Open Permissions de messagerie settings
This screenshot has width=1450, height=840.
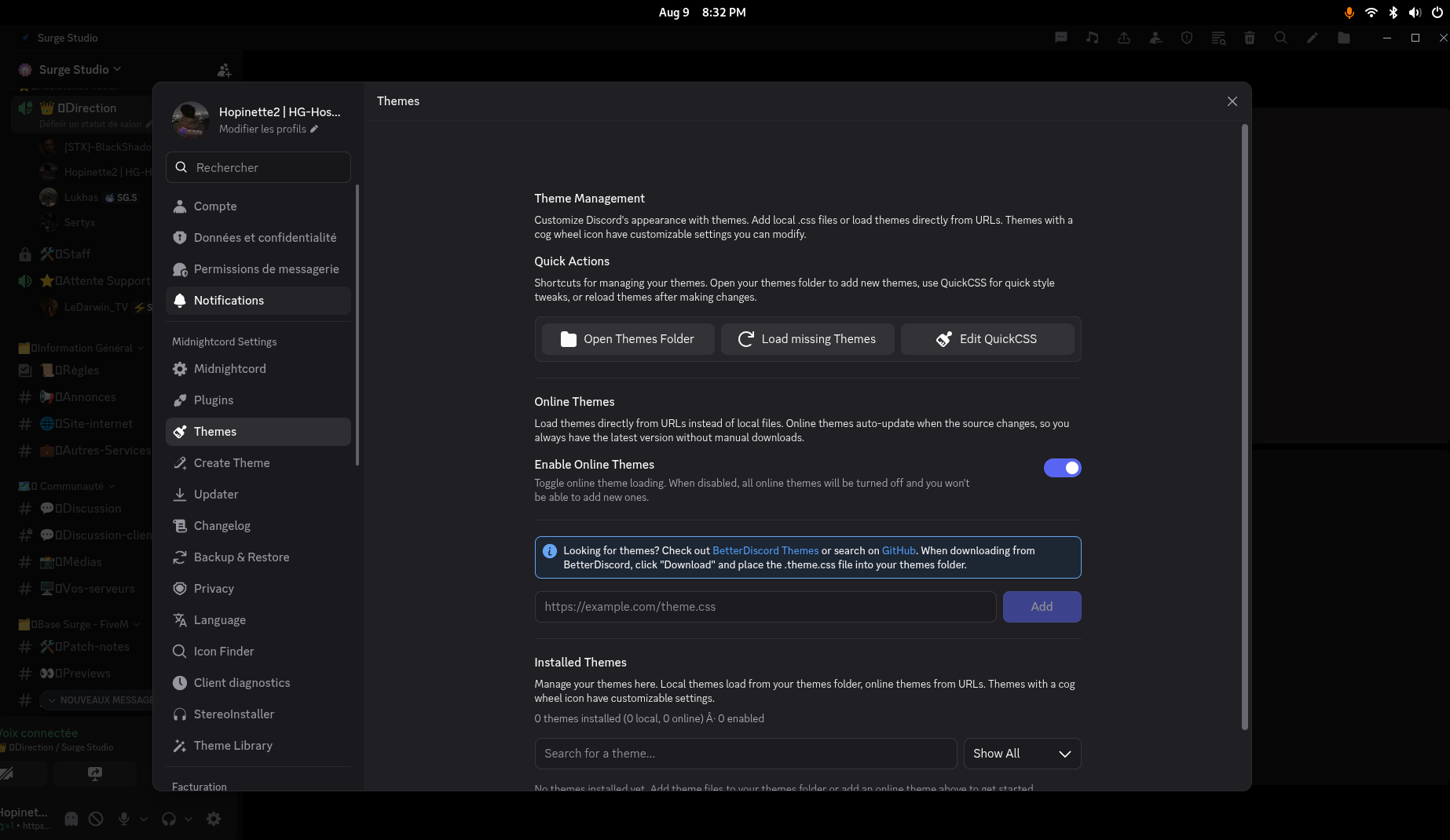(x=258, y=269)
